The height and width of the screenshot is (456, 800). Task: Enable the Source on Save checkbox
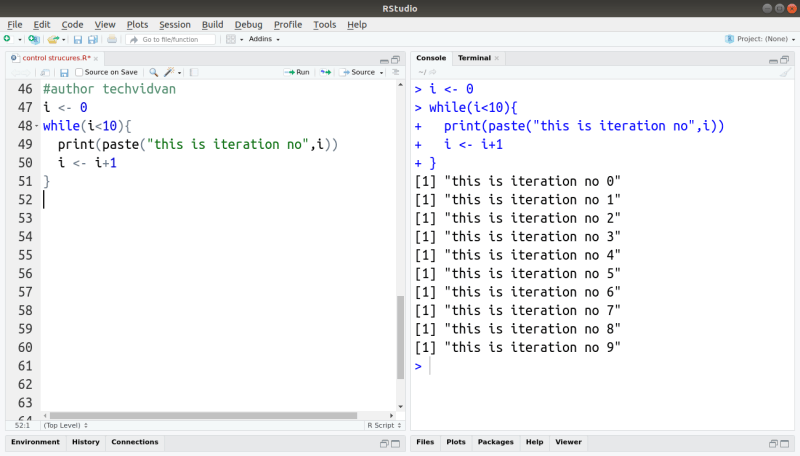(x=79, y=72)
